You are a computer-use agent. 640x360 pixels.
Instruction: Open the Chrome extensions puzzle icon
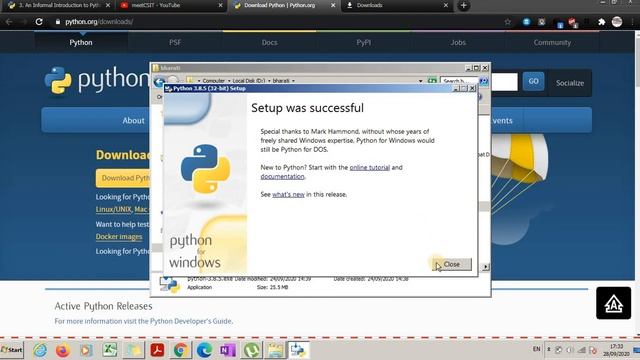[601, 22]
